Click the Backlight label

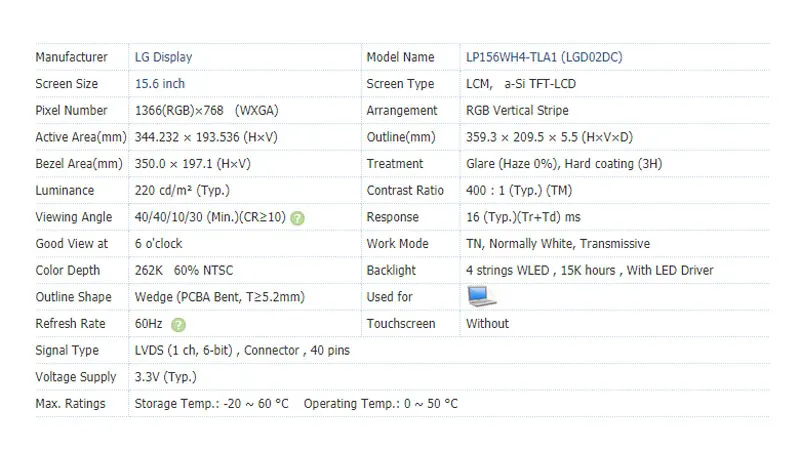click(391, 270)
